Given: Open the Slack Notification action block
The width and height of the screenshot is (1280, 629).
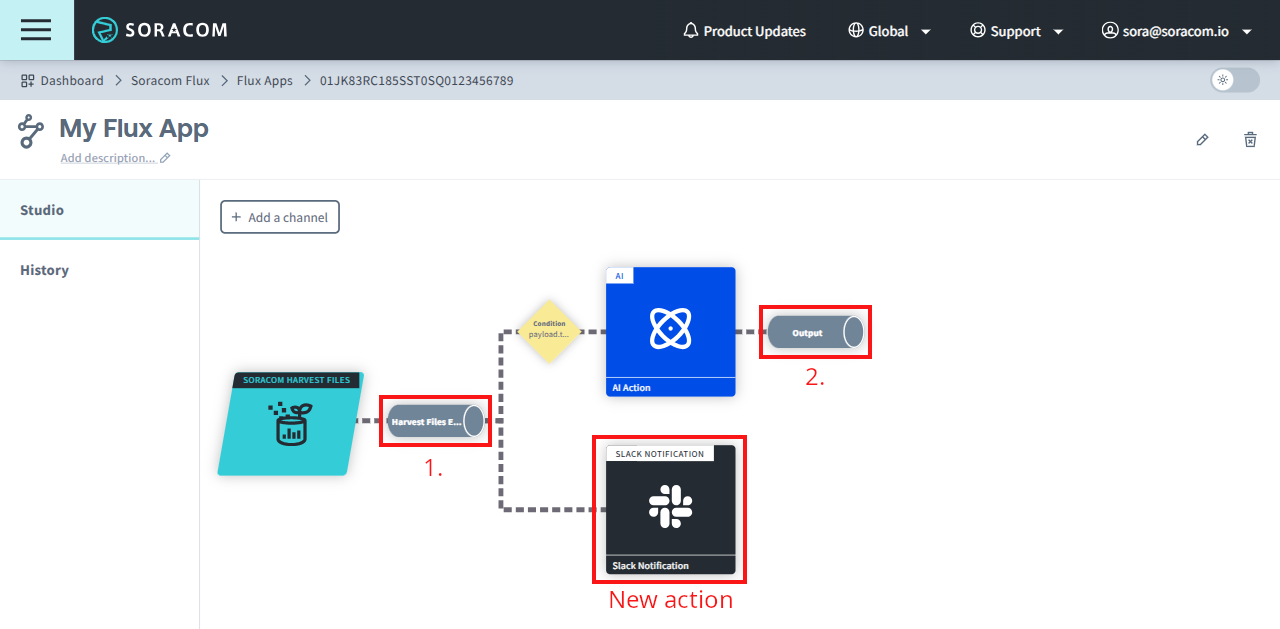Looking at the screenshot, I should coord(670,509).
